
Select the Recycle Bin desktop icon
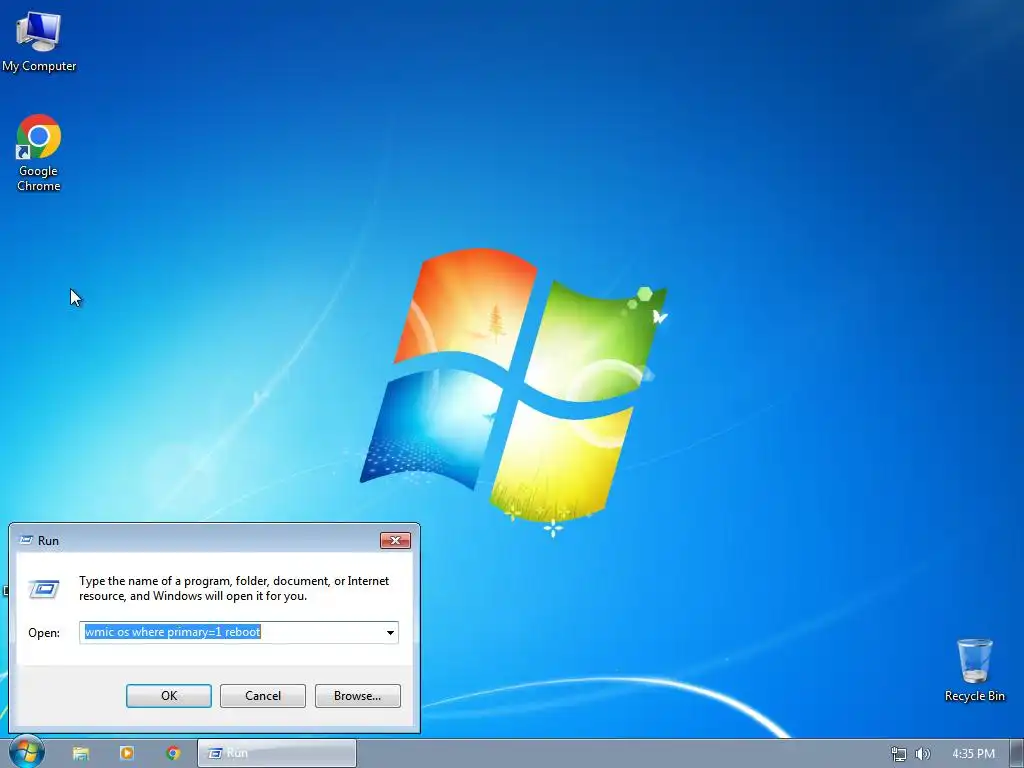(x=974, y=670)
